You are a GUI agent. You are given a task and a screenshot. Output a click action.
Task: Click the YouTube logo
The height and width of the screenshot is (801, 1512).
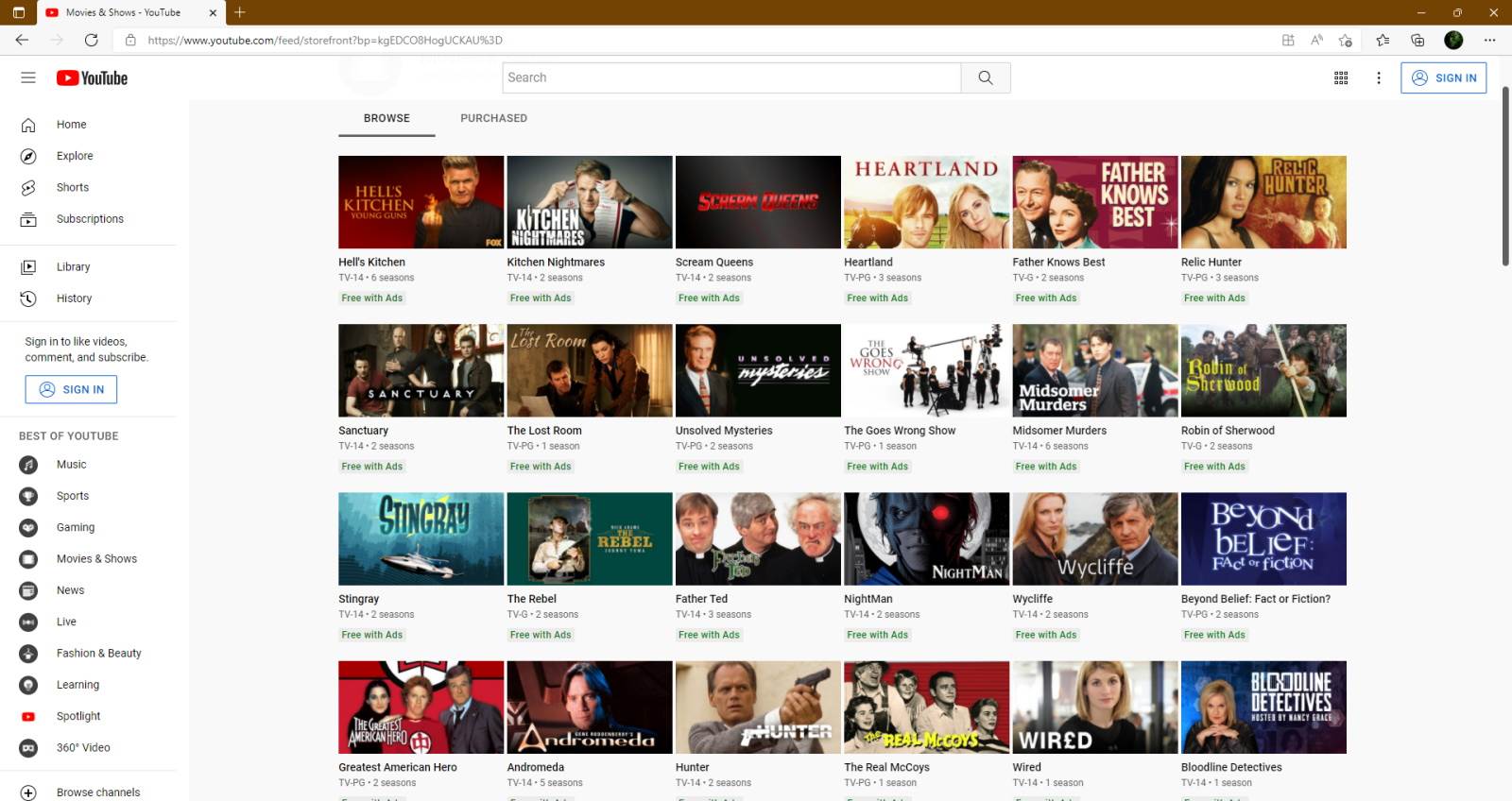tap(92, 77)
